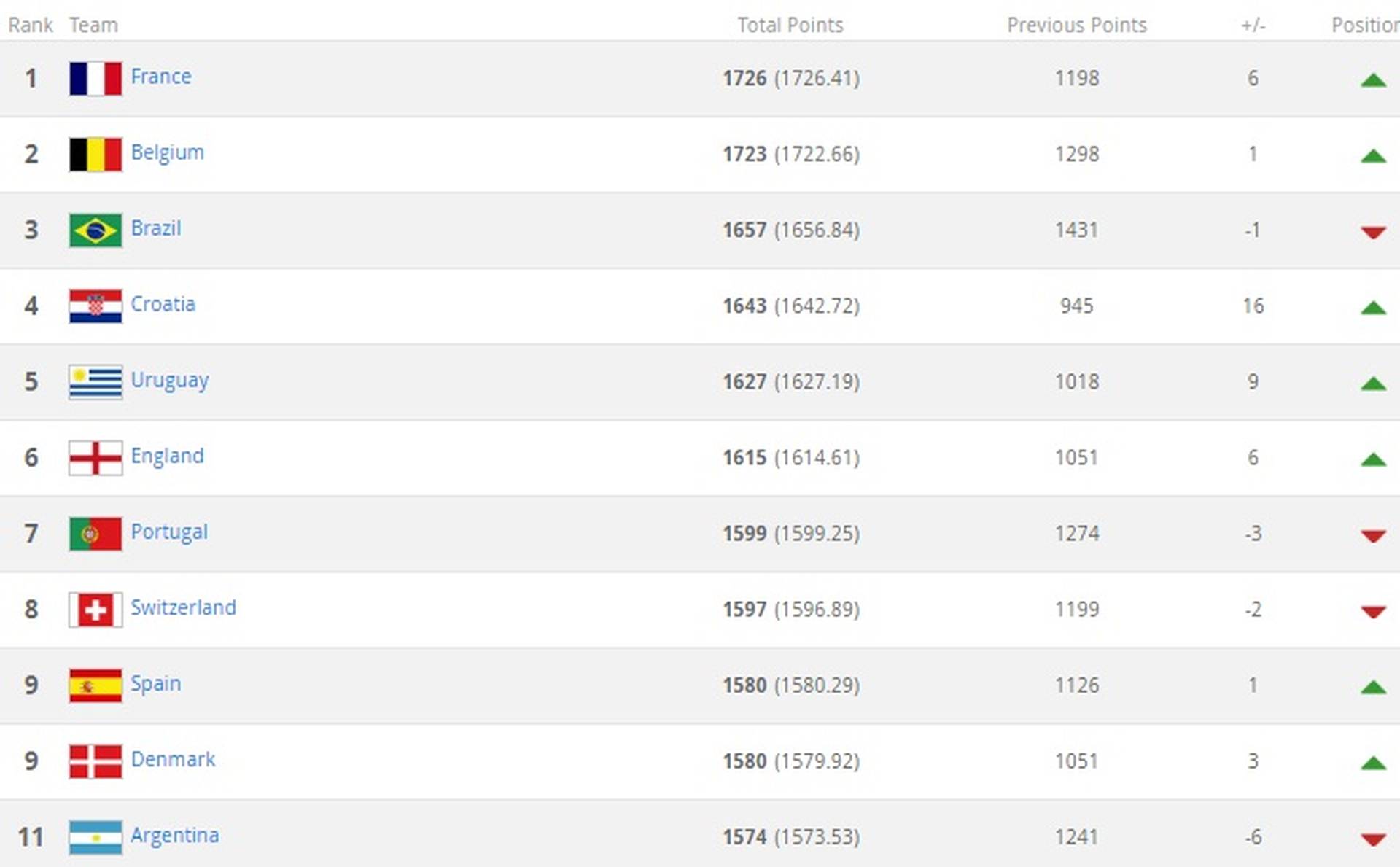Click the England flag icon
1400x867 pixels.
[96, 458]
